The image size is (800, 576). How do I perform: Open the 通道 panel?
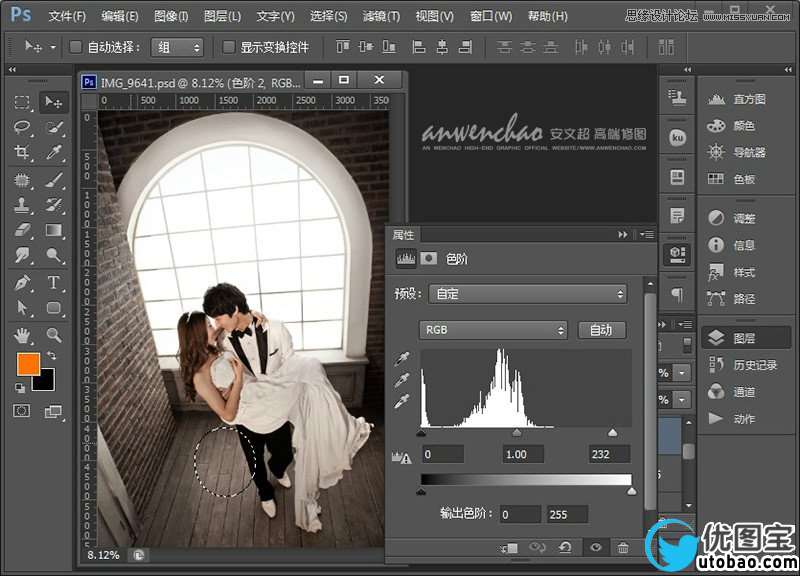point(731,392)
